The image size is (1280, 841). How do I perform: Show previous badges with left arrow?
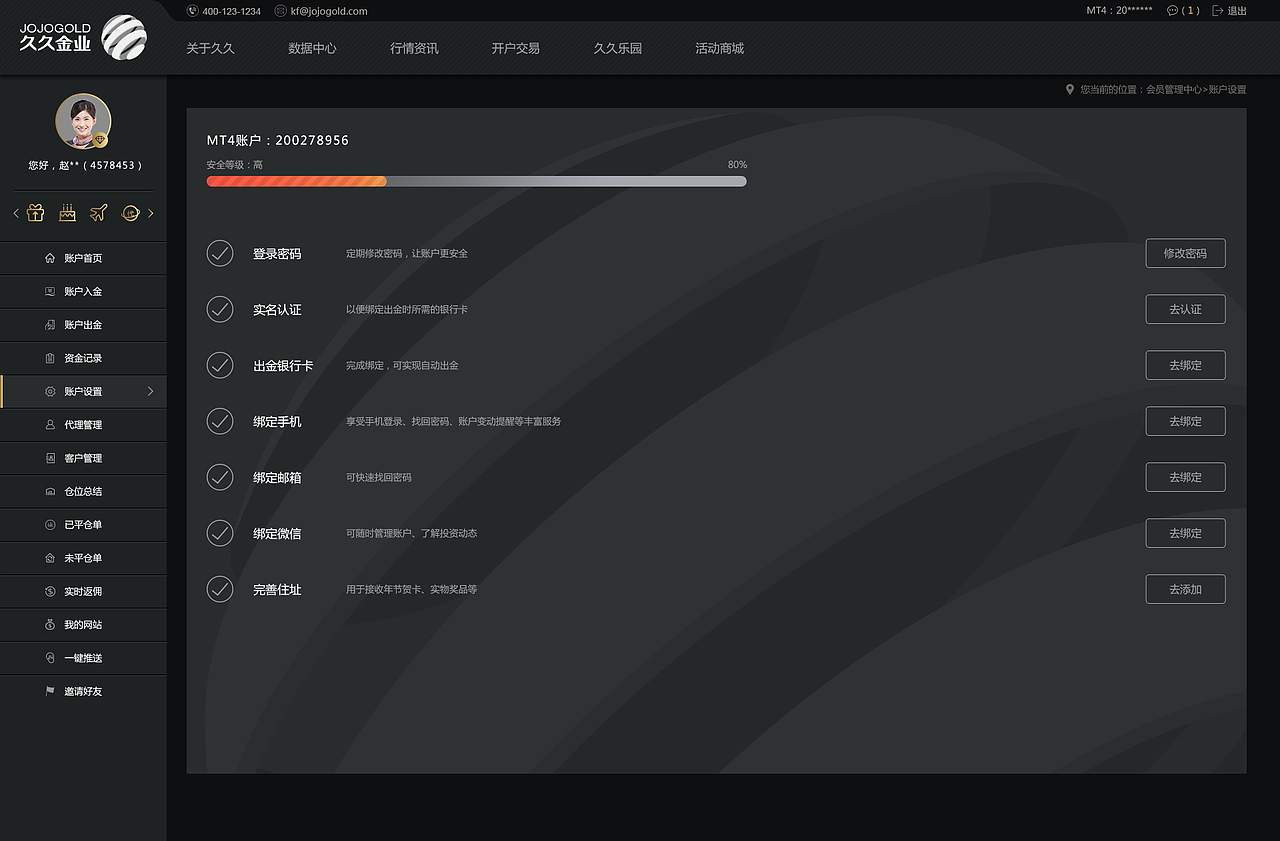[x=16, y=213]
